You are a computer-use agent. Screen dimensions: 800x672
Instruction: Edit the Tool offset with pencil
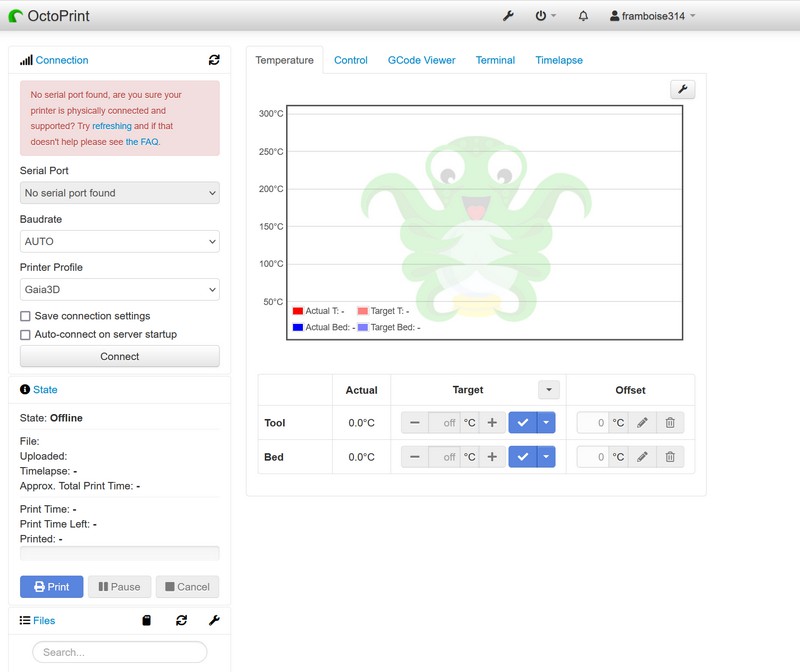point(642,422)
